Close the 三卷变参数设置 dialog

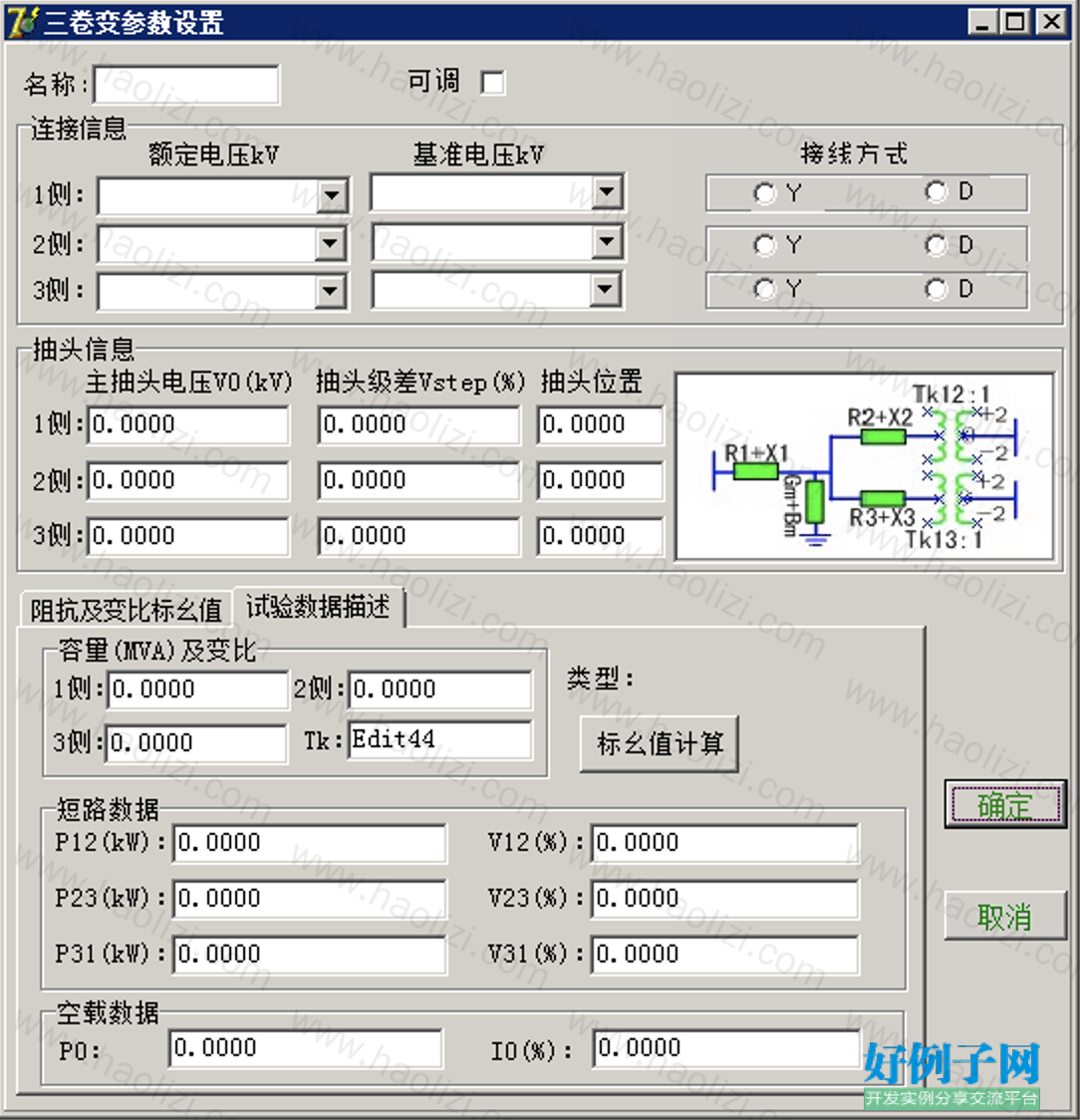click(1052, 22)
